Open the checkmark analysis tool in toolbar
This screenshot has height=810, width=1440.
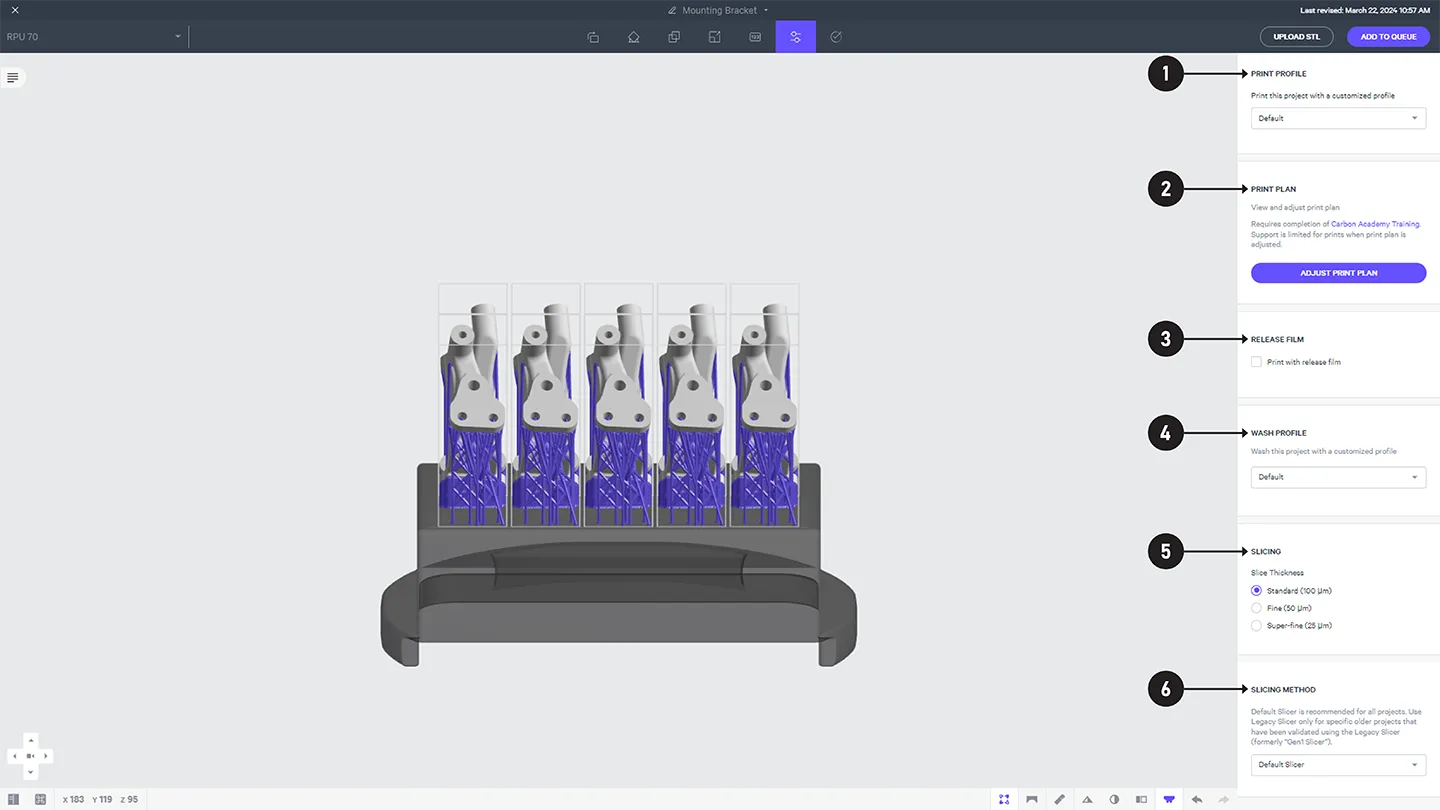pos(836,37)
